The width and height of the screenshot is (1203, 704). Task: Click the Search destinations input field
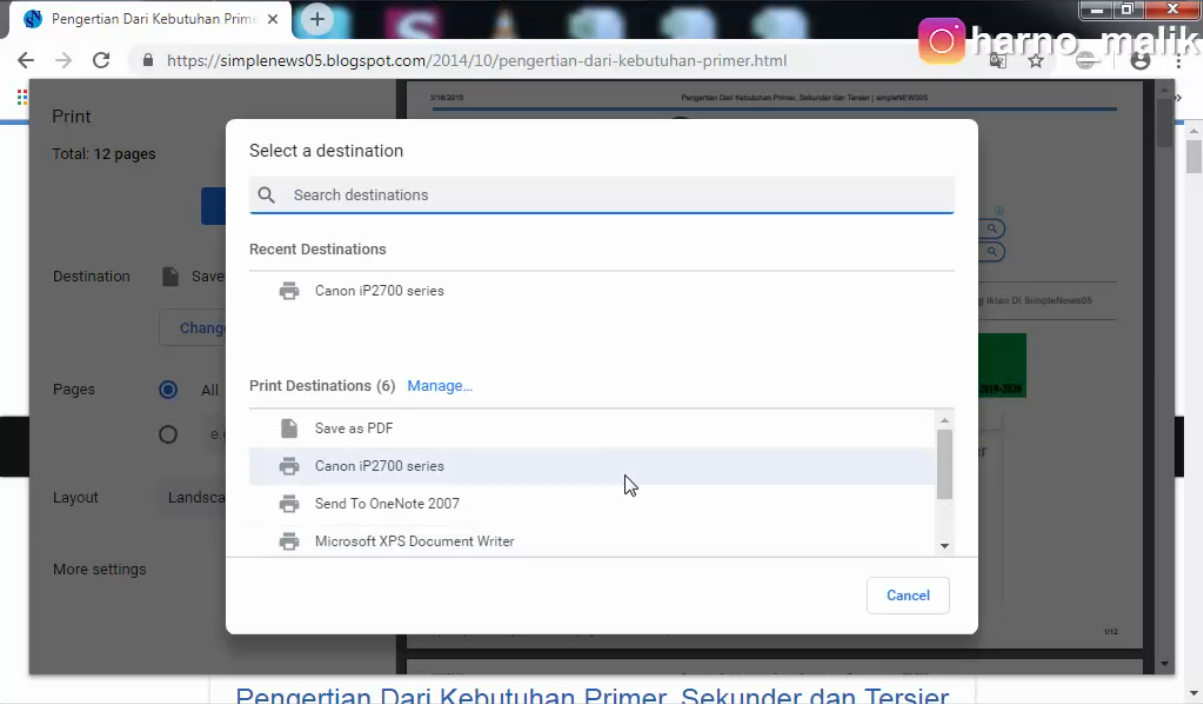click(x=600, y=195)
